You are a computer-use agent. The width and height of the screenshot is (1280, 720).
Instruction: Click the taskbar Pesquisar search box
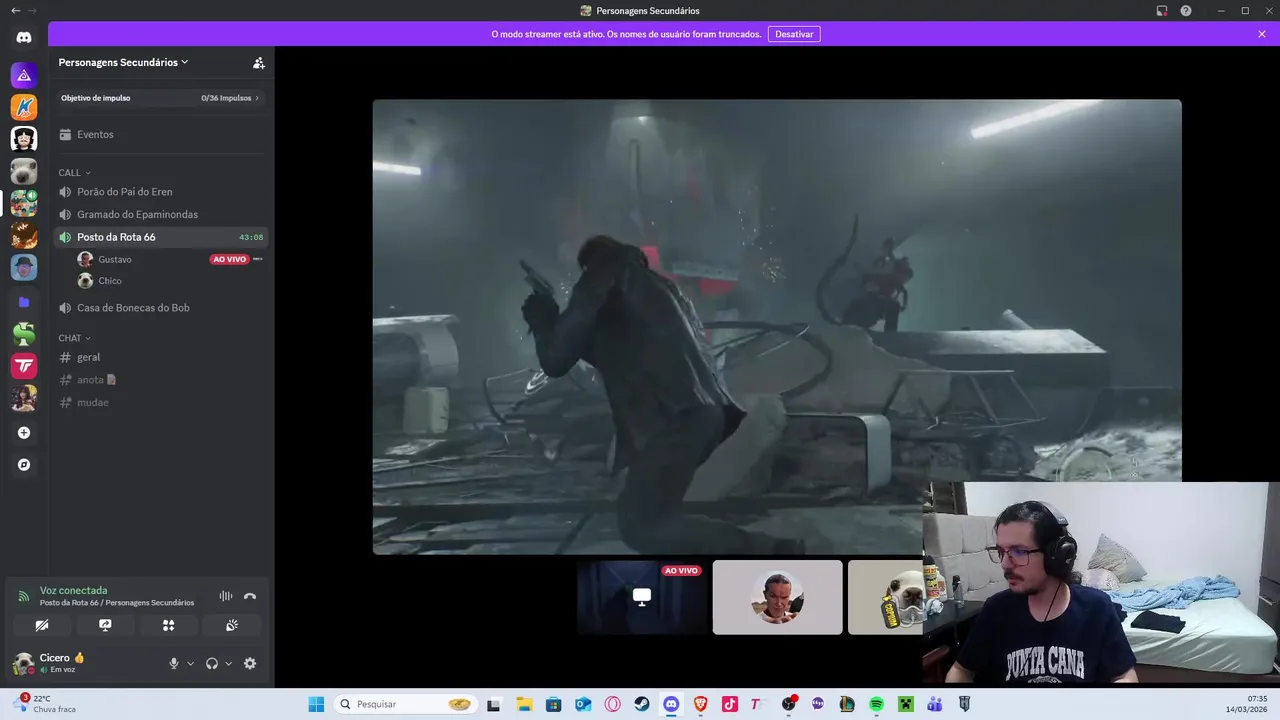pyautogui.click(x=405, y=704)
